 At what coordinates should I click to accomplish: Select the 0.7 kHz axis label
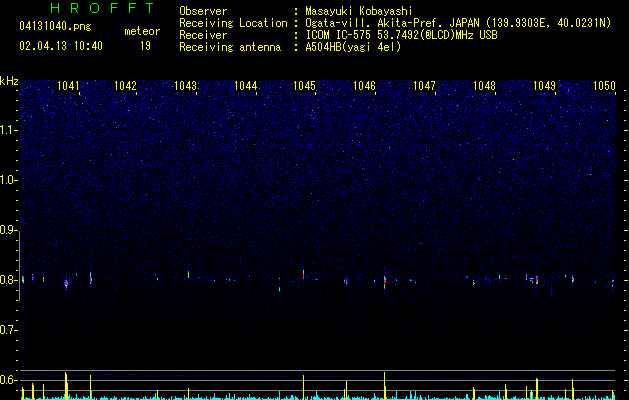tap(8, 330)
